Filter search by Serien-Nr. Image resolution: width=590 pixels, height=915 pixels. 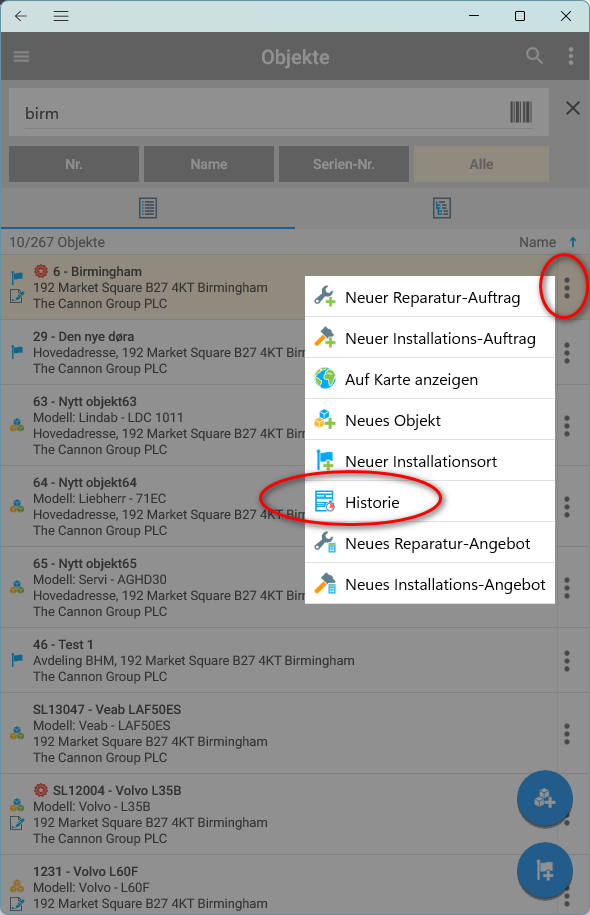(x=344, y=164)
